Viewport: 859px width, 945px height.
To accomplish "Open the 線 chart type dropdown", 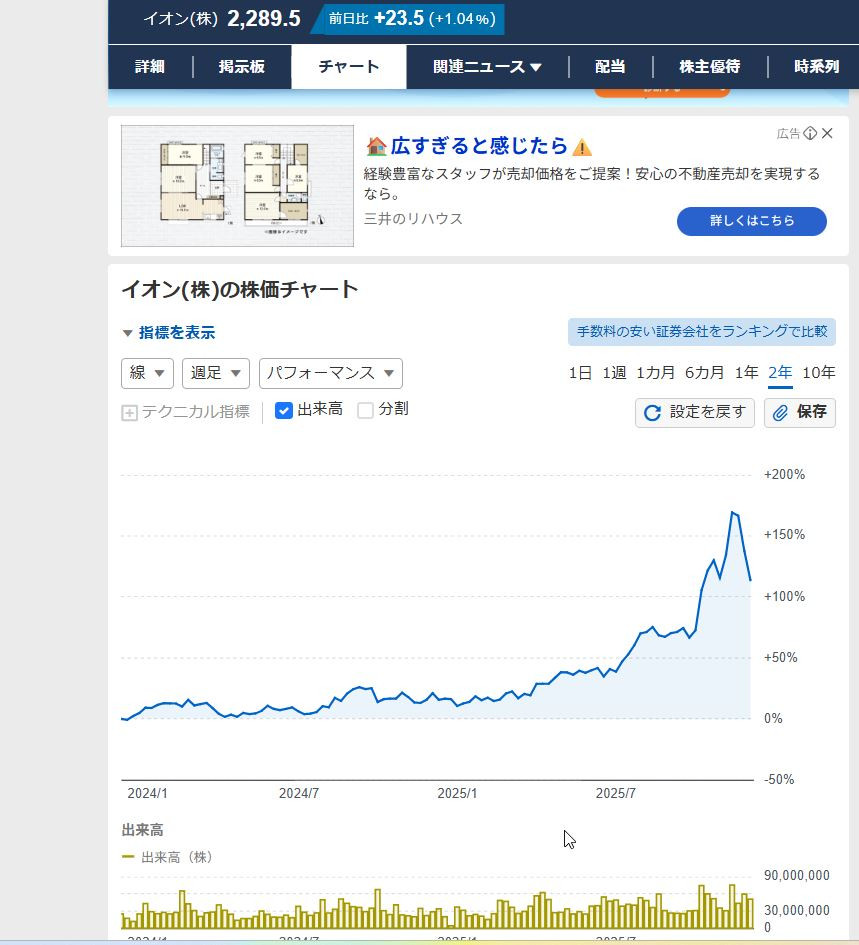I will pos(147,373).
